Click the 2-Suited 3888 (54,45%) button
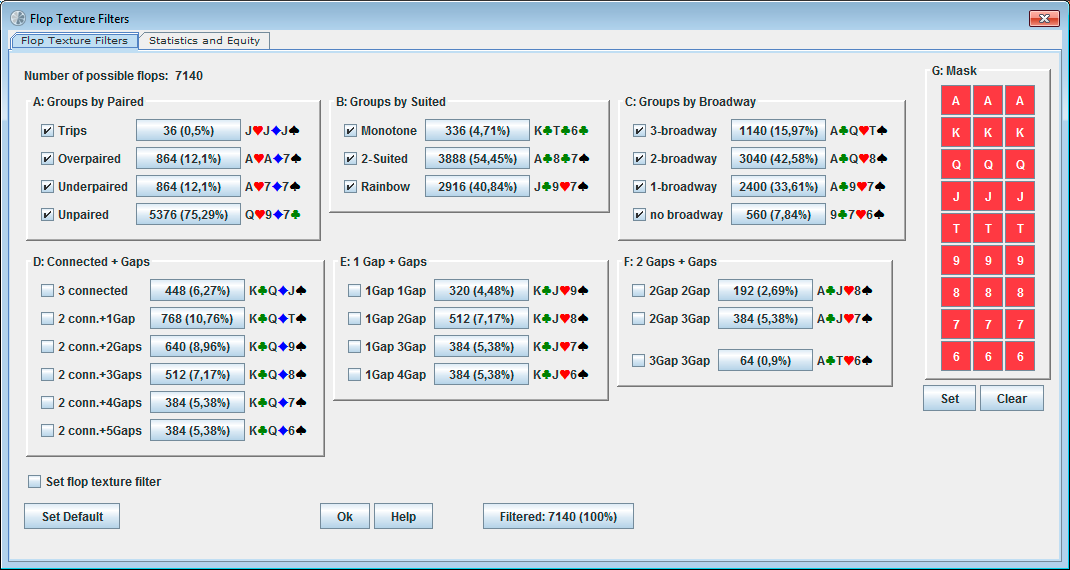Screen dimensions: 1070x570 click(476, 158)
